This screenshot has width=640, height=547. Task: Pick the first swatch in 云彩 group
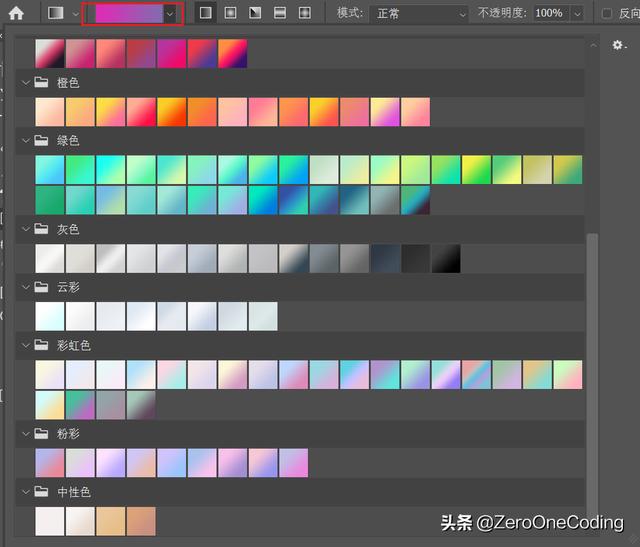click(50, 317)
